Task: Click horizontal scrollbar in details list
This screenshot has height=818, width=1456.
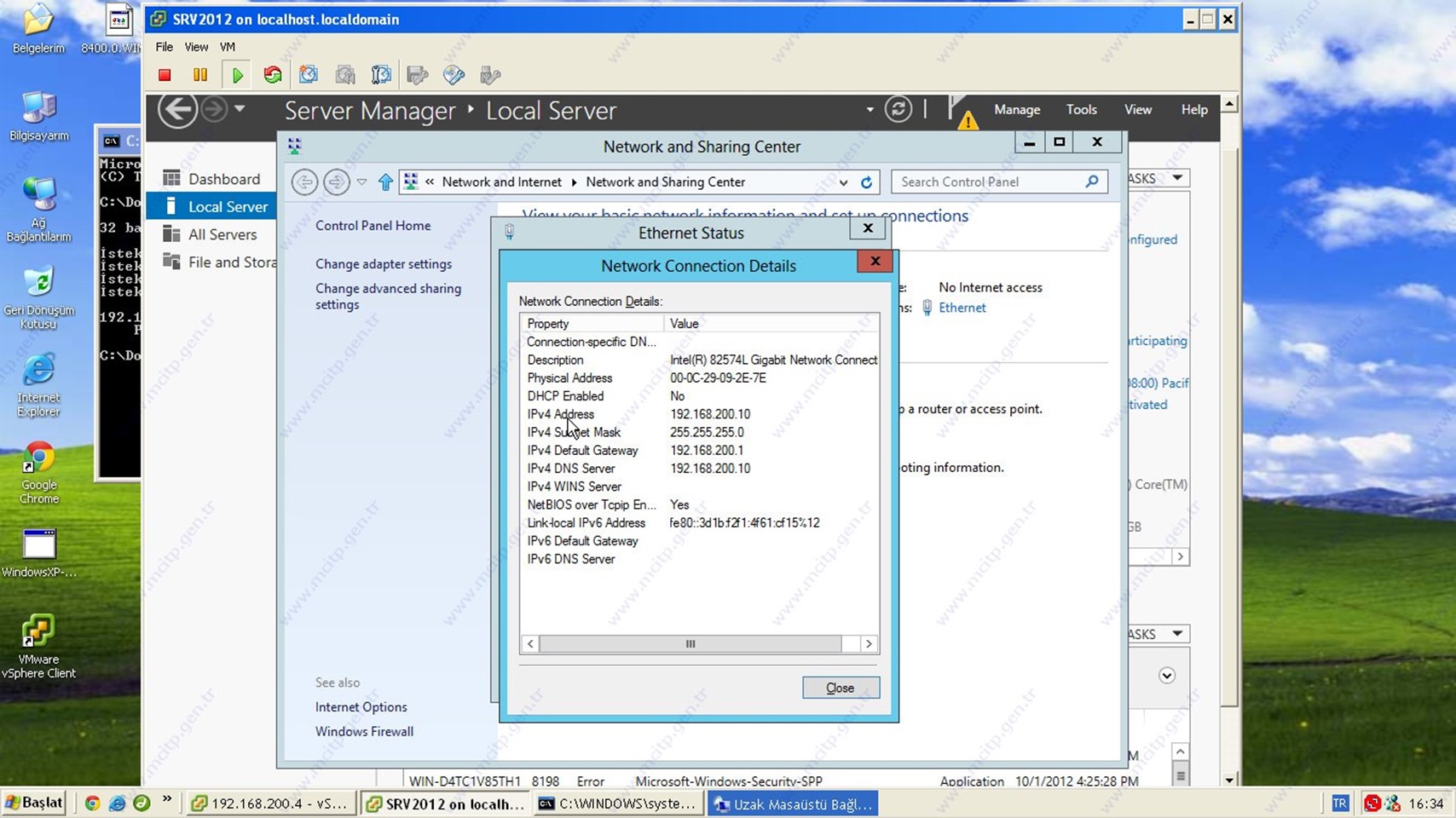Action: click(x=690, y=644)
